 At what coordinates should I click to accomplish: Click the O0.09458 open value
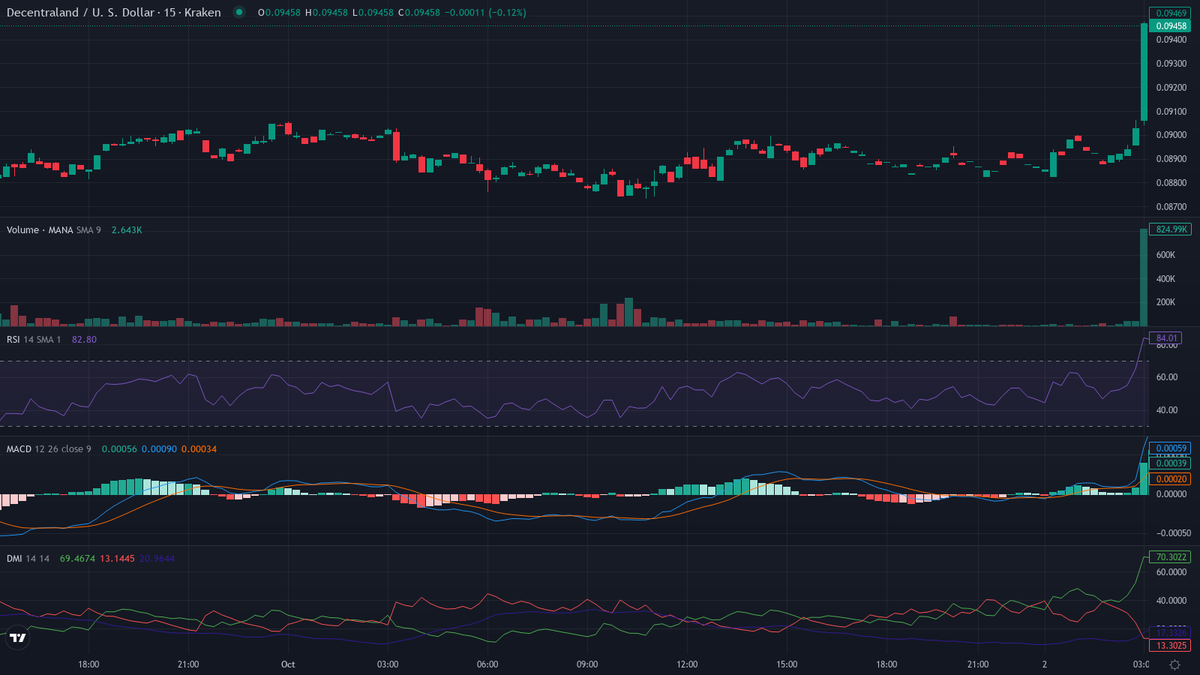280,12
